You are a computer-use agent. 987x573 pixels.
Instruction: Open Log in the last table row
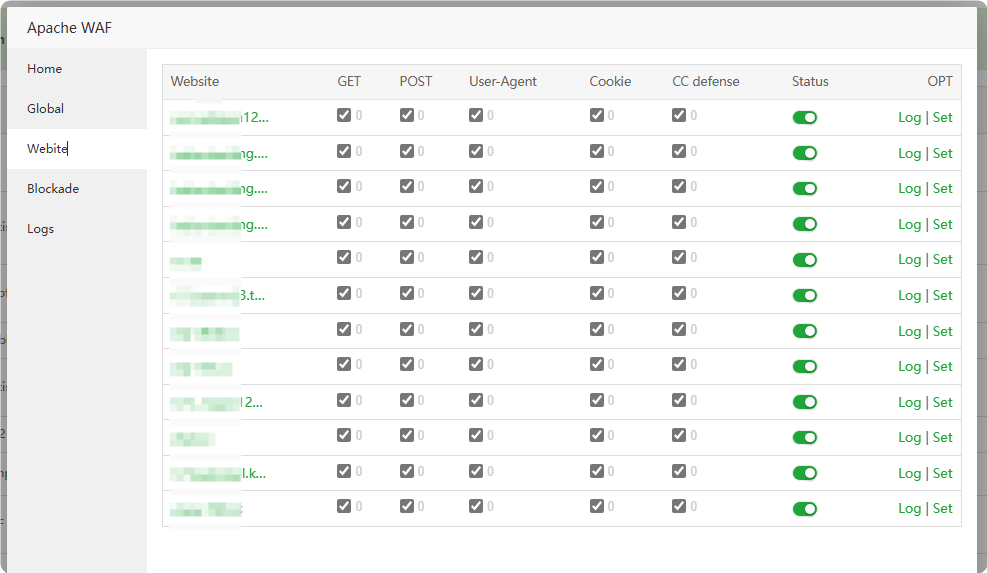(909, 509)
